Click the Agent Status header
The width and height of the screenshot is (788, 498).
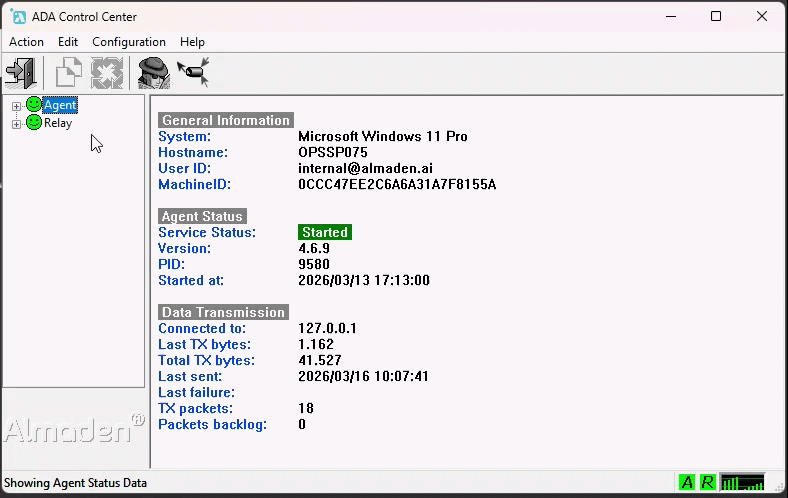(202, 216)
